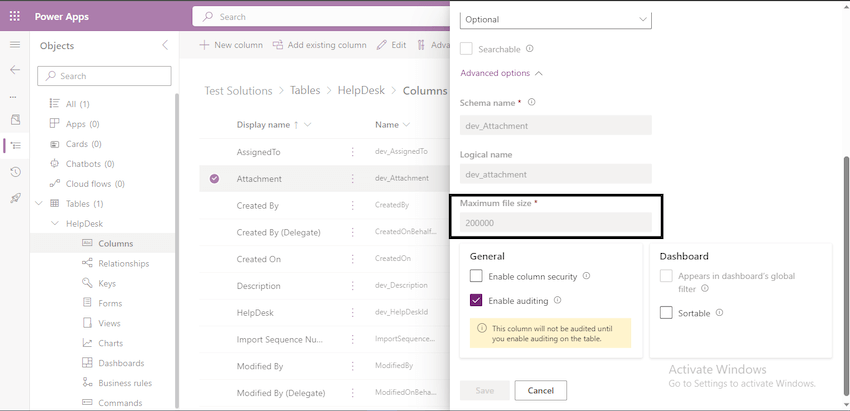
Task: Open the Optional requirement dropdown
Action: [x=555, y=19]
